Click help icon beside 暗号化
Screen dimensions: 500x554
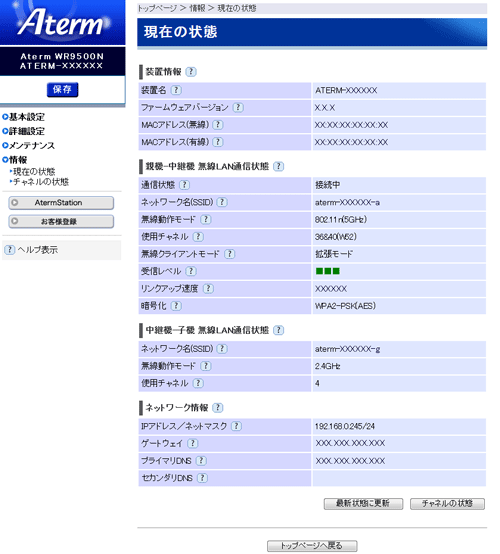176,306
